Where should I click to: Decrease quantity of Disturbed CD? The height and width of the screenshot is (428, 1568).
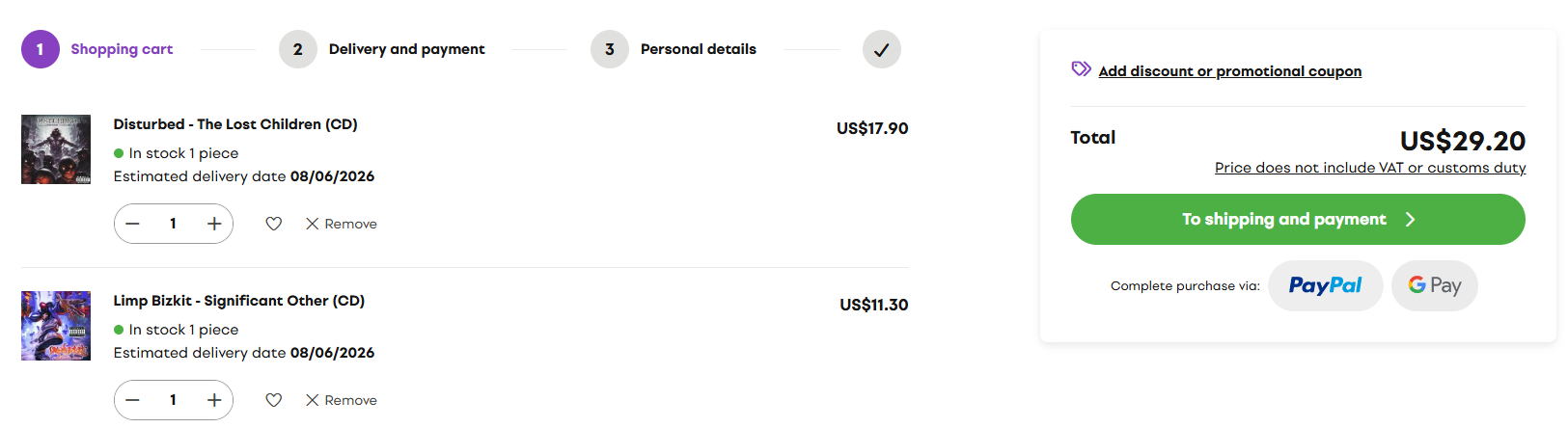133,224
